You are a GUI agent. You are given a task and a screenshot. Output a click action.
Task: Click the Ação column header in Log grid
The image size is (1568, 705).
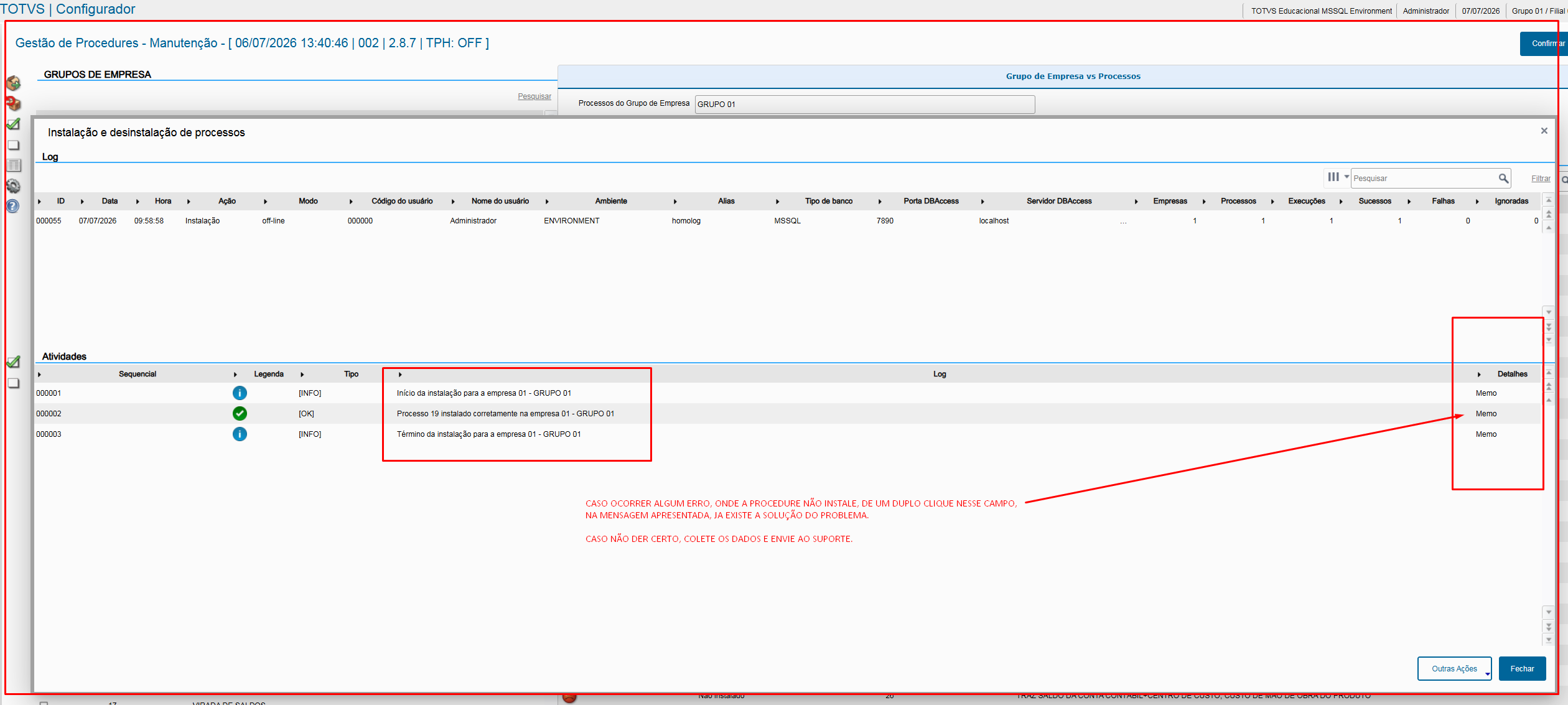coord(227,201)
